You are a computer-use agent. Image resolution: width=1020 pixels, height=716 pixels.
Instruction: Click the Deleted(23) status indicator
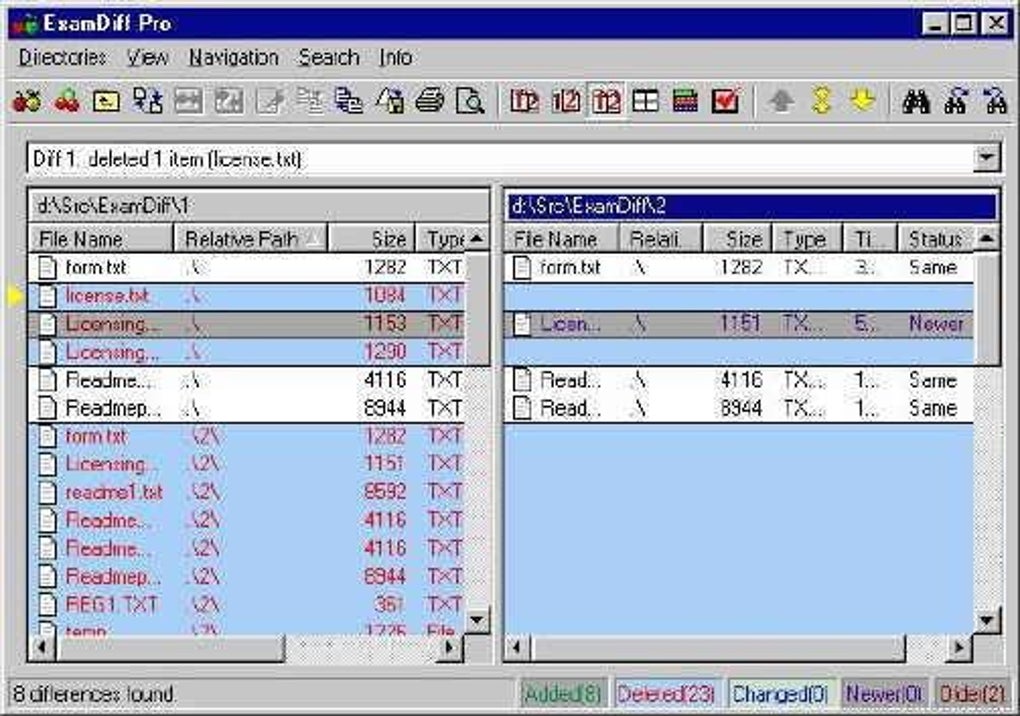pos(665,695)
